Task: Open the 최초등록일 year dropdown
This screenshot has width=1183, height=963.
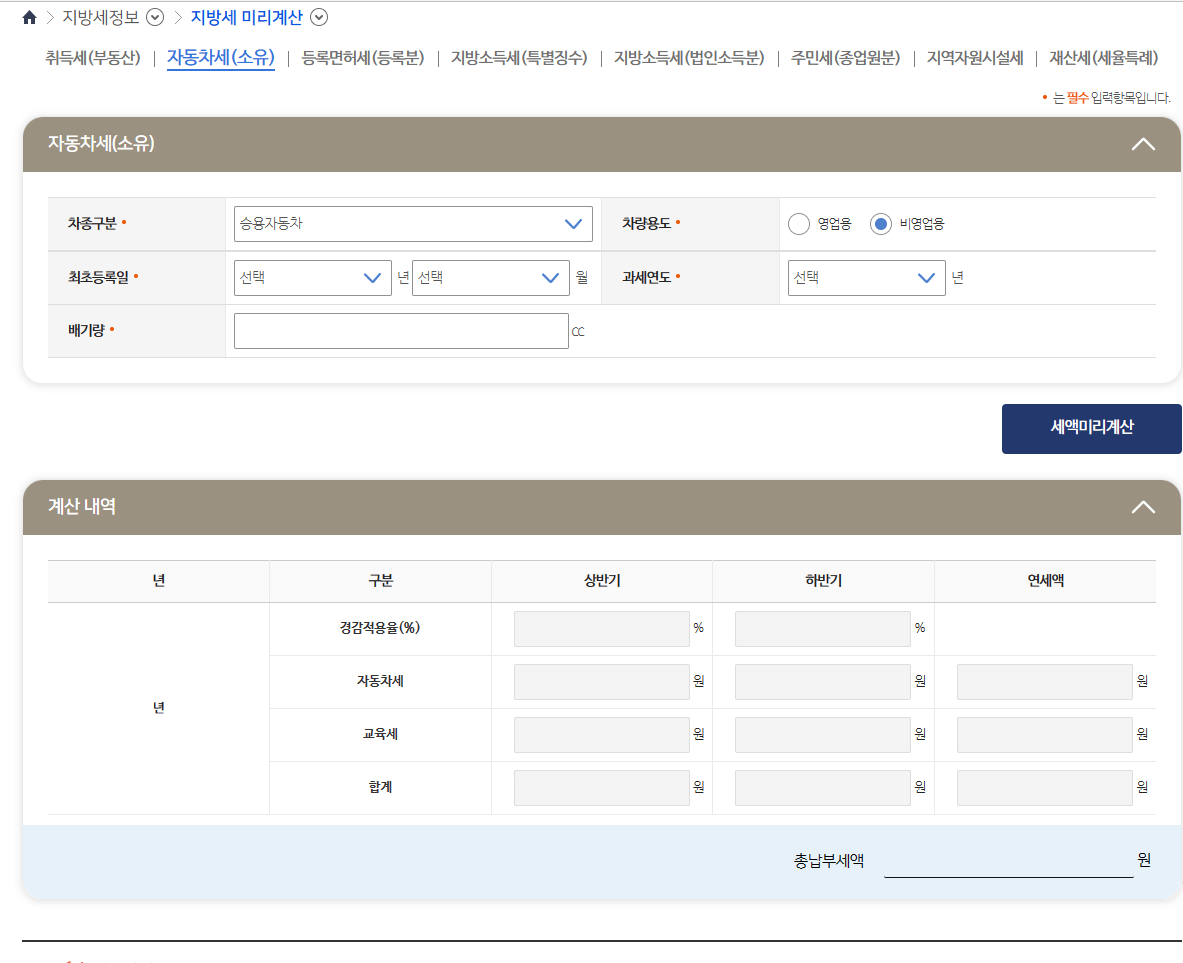Action: [312, 278]
